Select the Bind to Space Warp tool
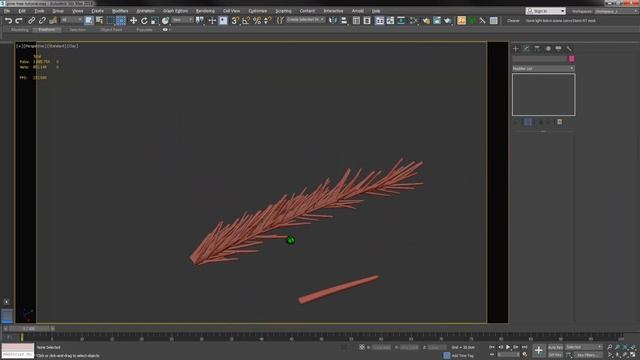This screenshot has height=360, width=640. click(53, 20)
